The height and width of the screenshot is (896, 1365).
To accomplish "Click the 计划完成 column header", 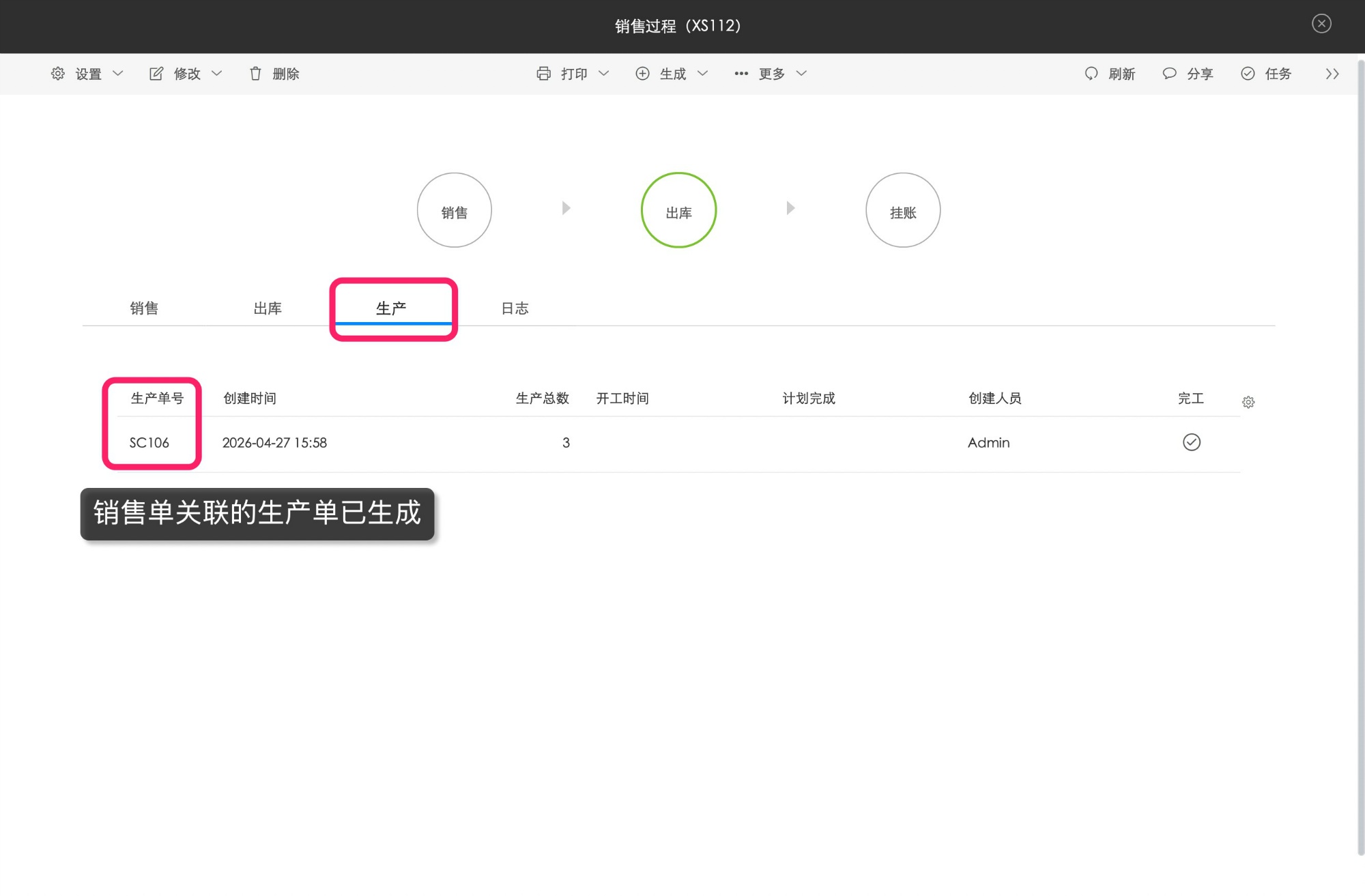I will [809, 399].
